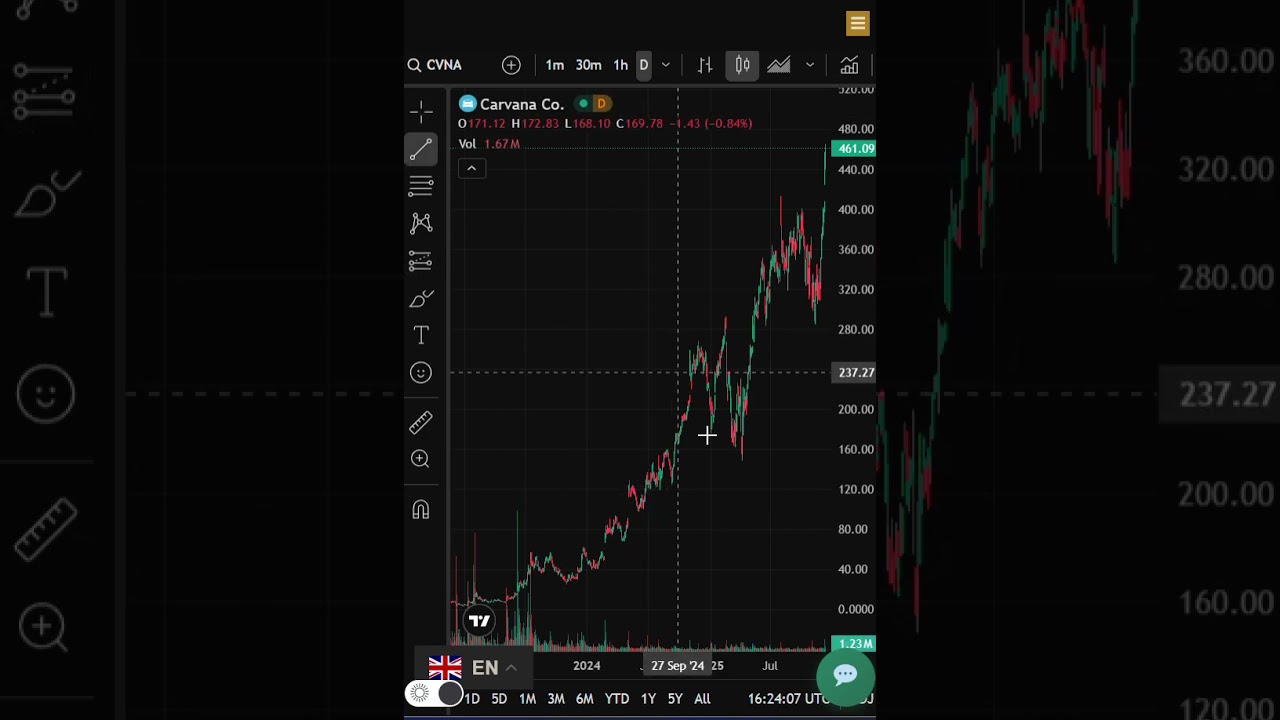Image resolution: width=1280 pixels, height=720 pixels.
Task: Select the Bars chart style
Action: point(705,65)
